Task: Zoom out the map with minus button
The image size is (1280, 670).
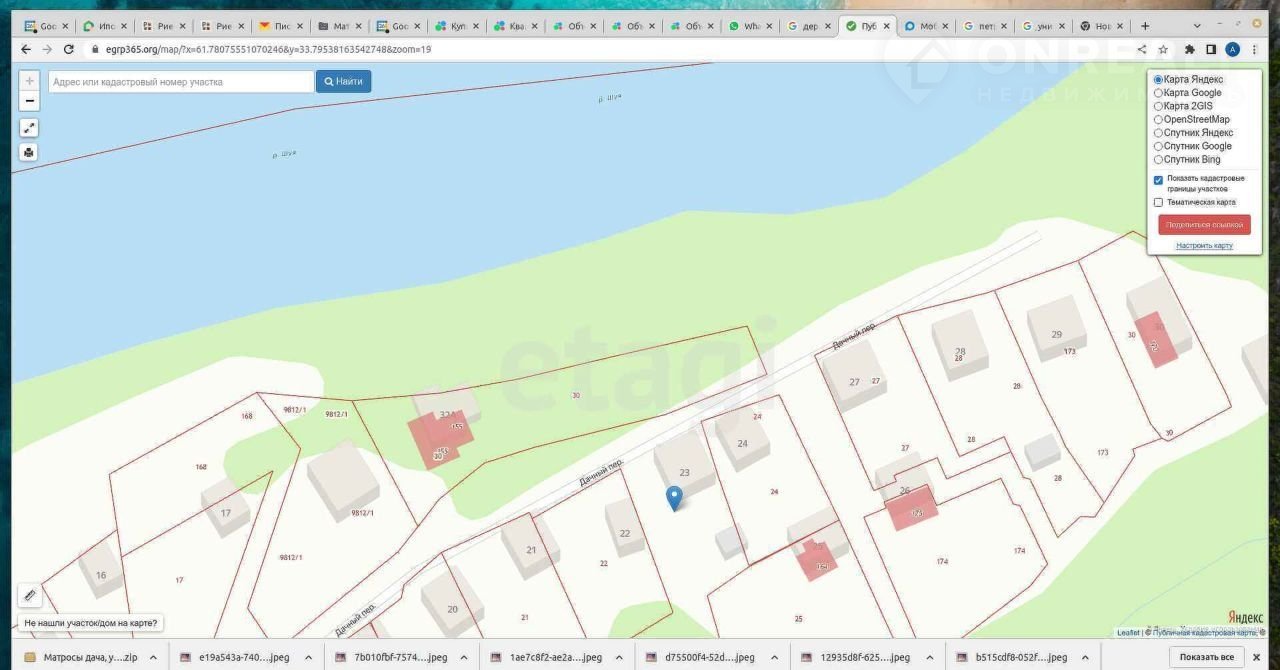Action: click(30, 101)
